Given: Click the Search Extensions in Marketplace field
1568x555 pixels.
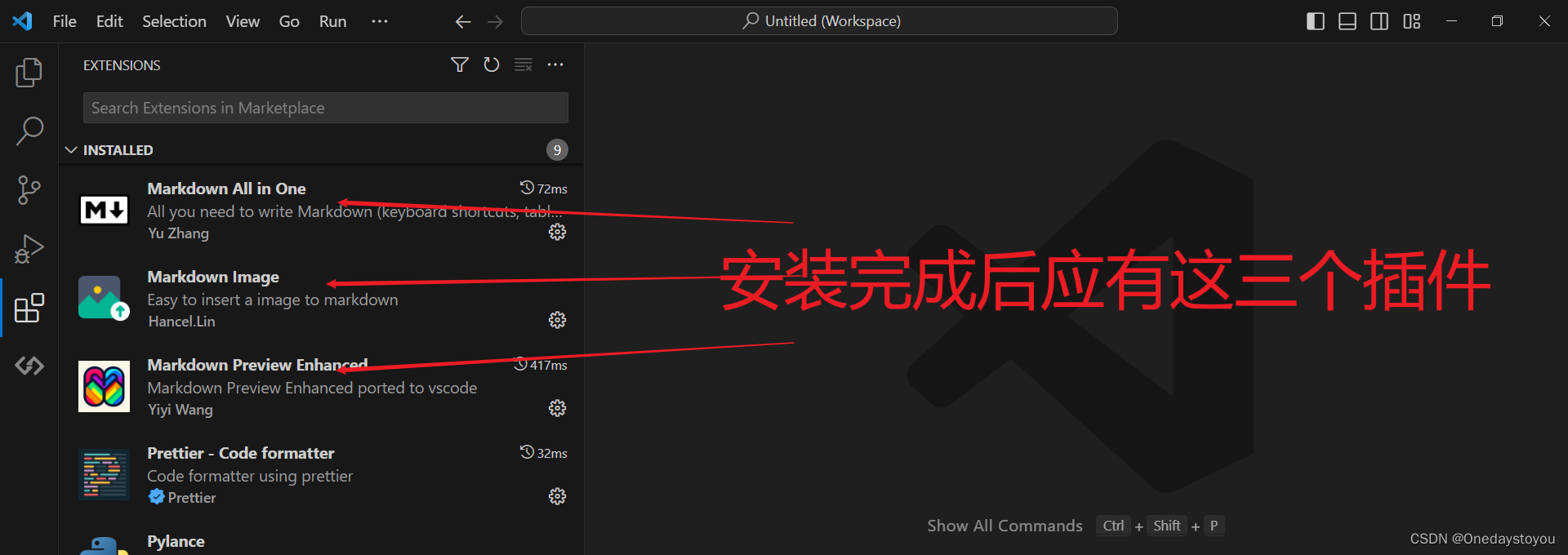Looking at the screenshot, I should pos(325,108).
